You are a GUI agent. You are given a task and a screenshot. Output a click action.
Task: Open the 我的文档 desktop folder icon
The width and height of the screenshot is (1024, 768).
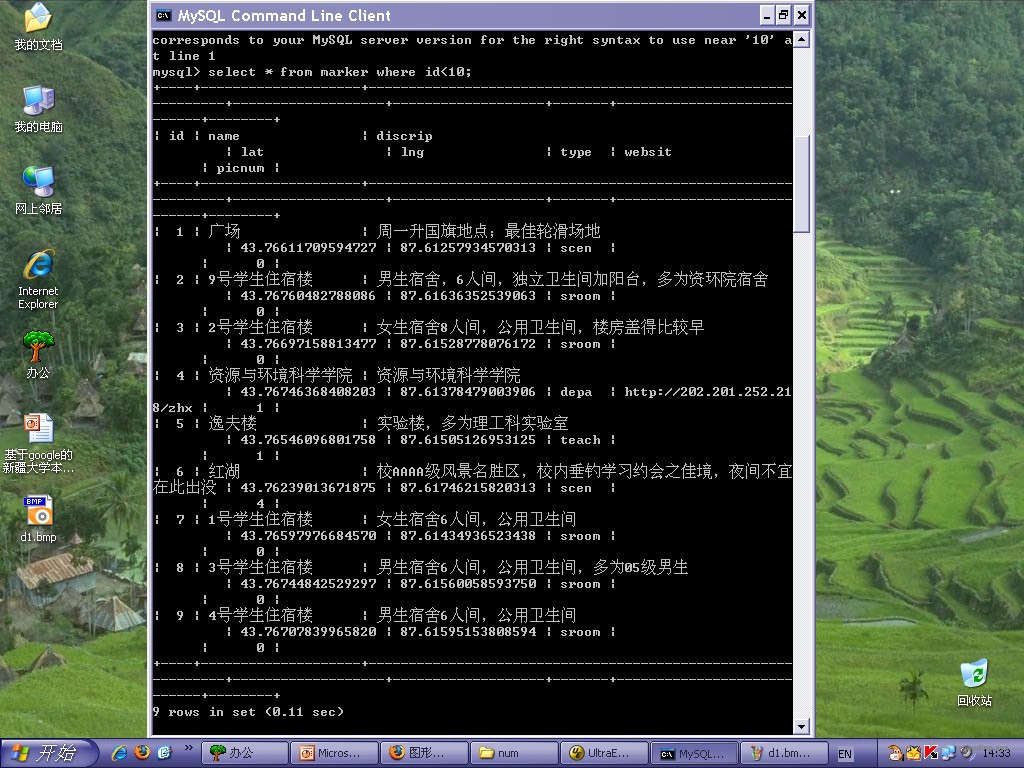tap(38, 18)
